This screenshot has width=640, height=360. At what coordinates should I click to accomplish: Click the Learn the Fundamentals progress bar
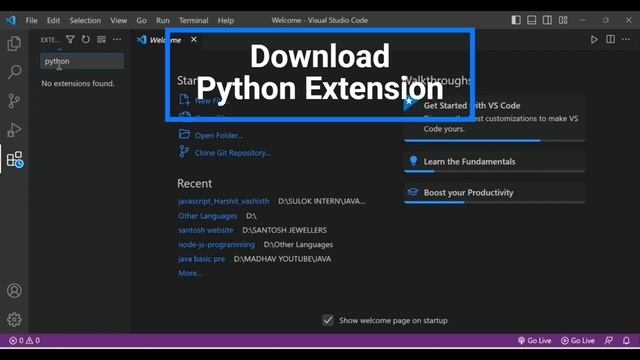pyautogui.click(x=494, y=171)
